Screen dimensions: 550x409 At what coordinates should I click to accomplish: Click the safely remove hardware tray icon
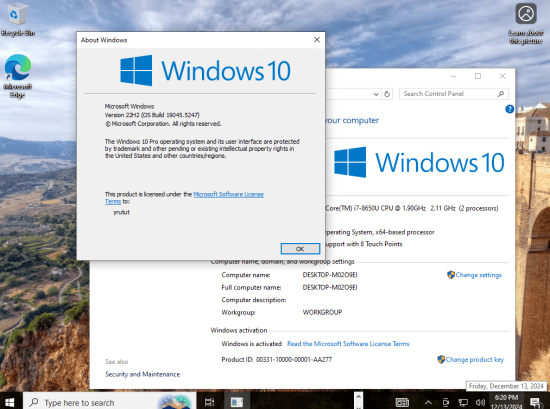click(x=446, y=402)
